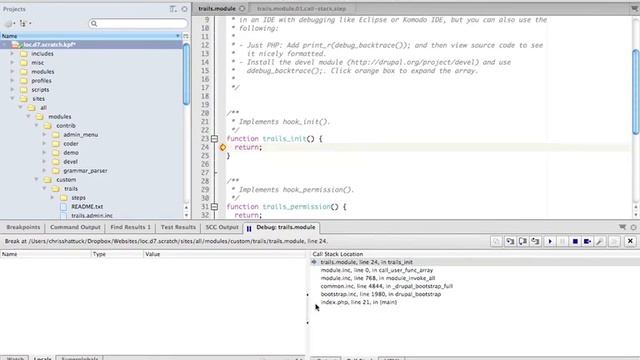640x360 pixels.
Task: Select the Debug: trails.module tab
Action: tap(282, 227)
